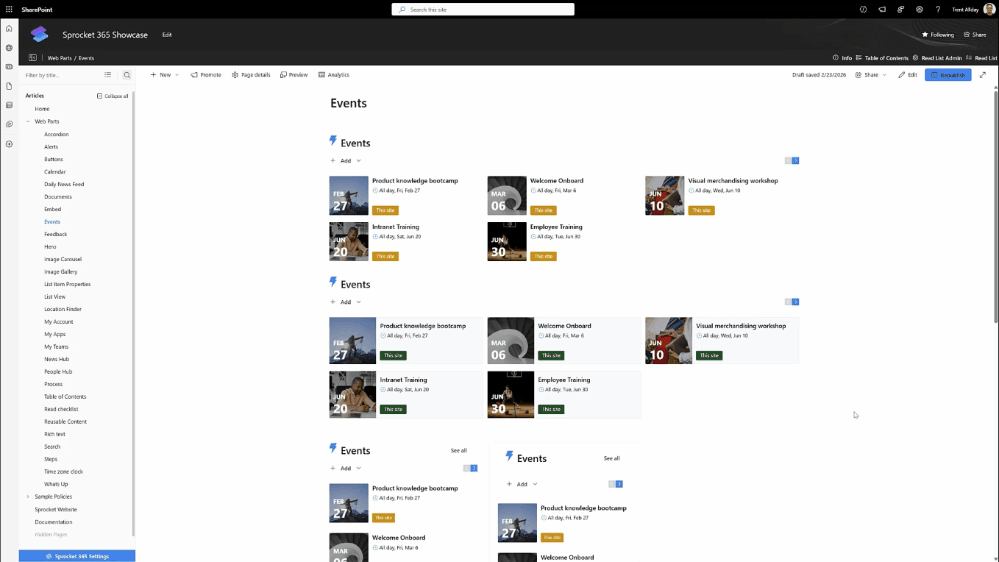
Task: Click Collapse all in the Articles panel
Action: point(112,96)
